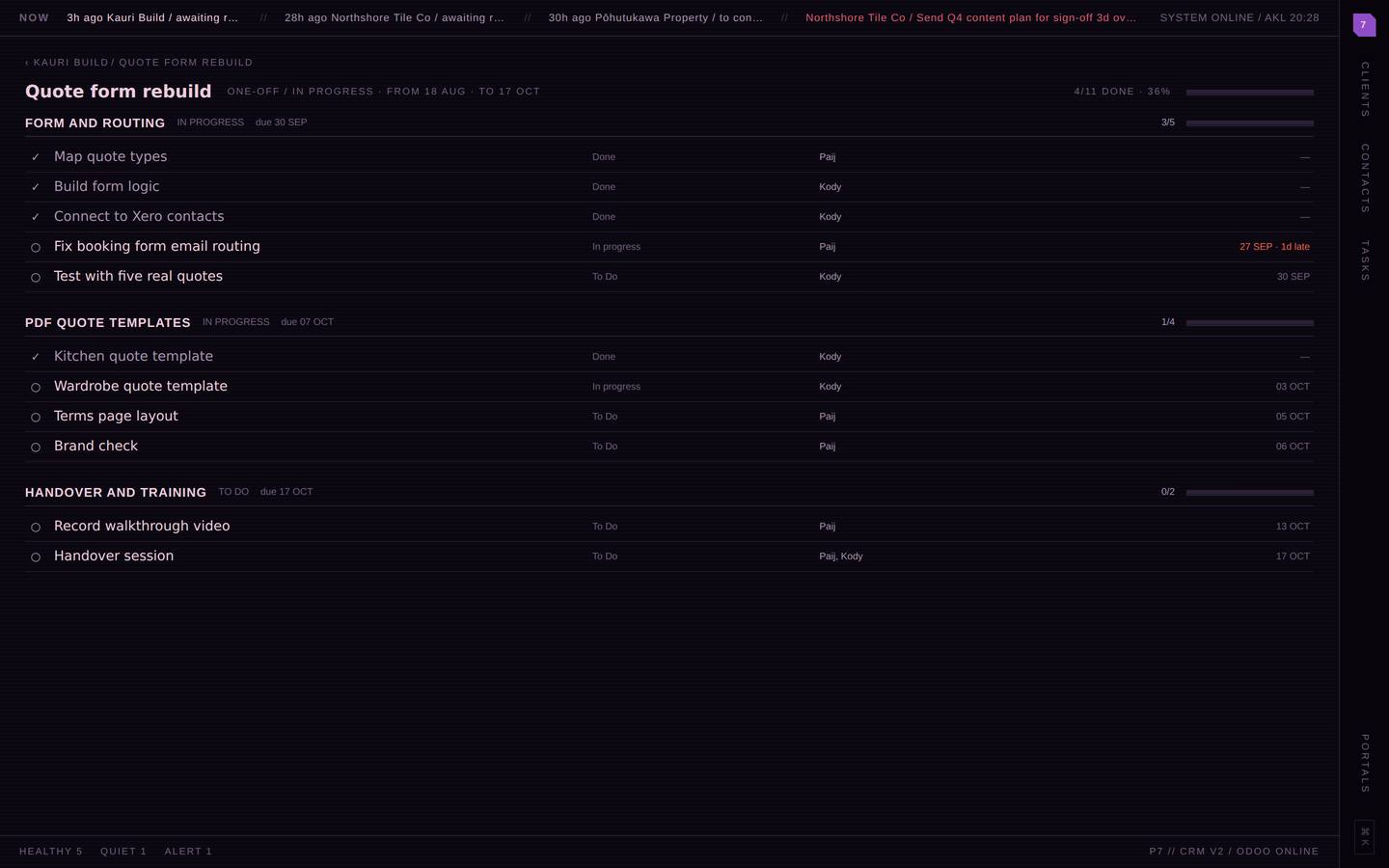
Task: Click the P7 // CRM V2 / Odoo Online status
Action: pos(1234,852)
